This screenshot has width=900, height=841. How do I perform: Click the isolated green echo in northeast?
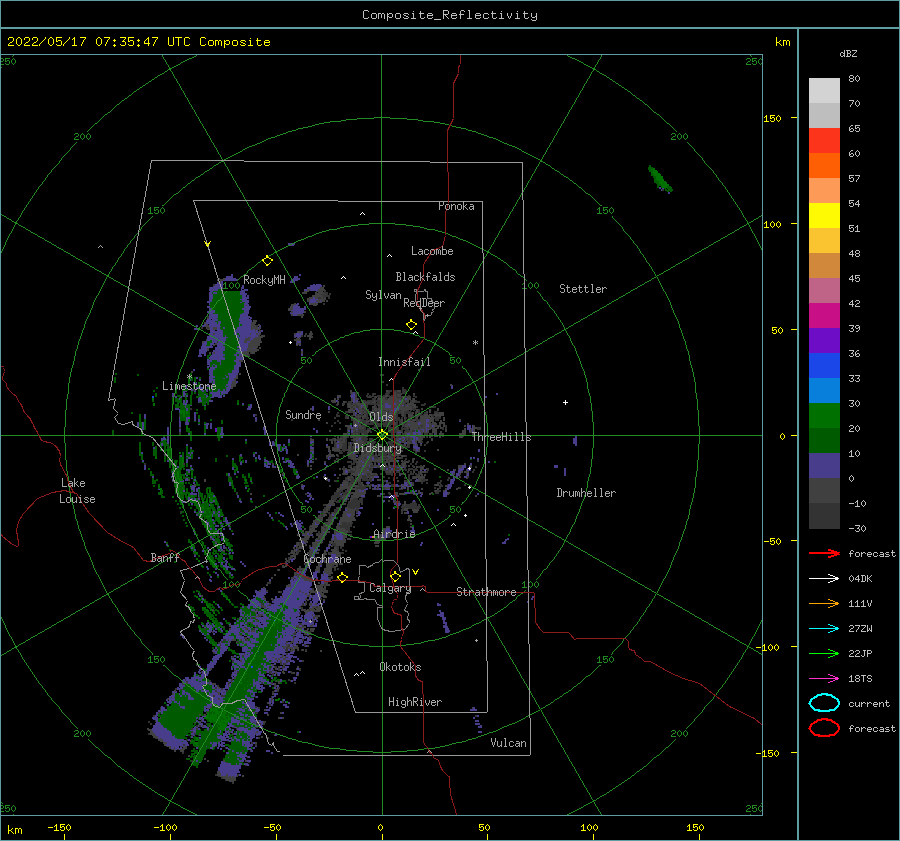660,179
